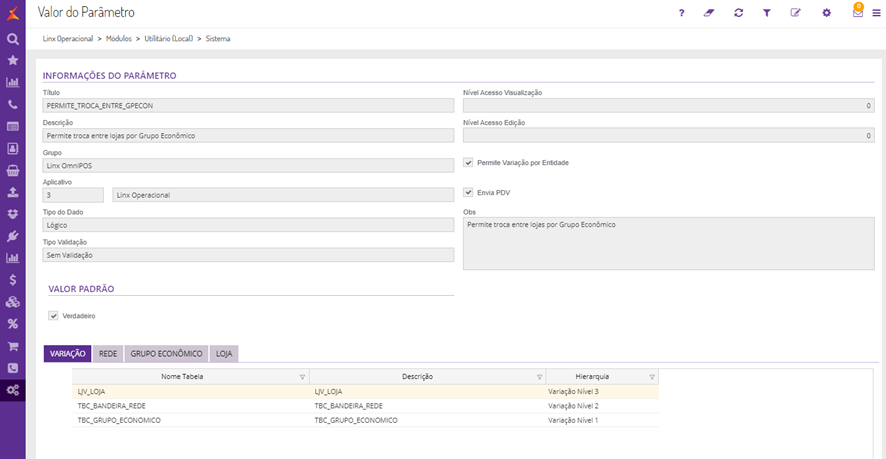Open the filter funnel icon
The width and height of the screenshot is (886, 459).
click(767, 13)
